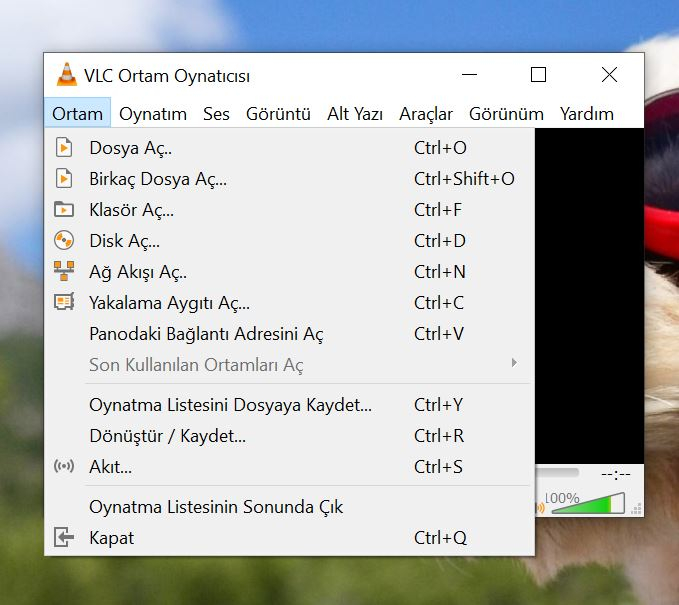Choose Dönüştür / Kaydet menu entry
679x605 pixels.
(x=167, y=436)
